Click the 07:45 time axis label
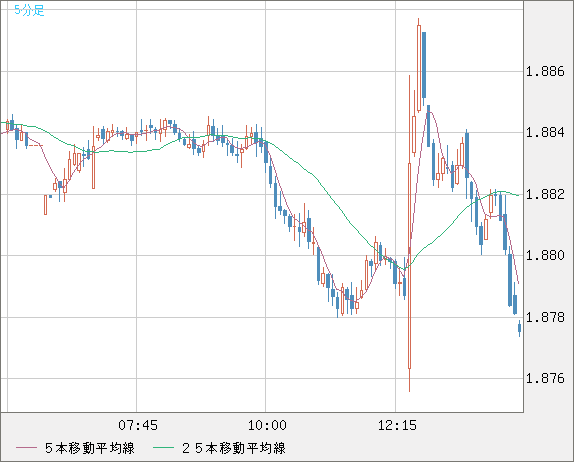The height and width of the screenshot is (462, 574). pyautogui.click(x=138, y=425)
